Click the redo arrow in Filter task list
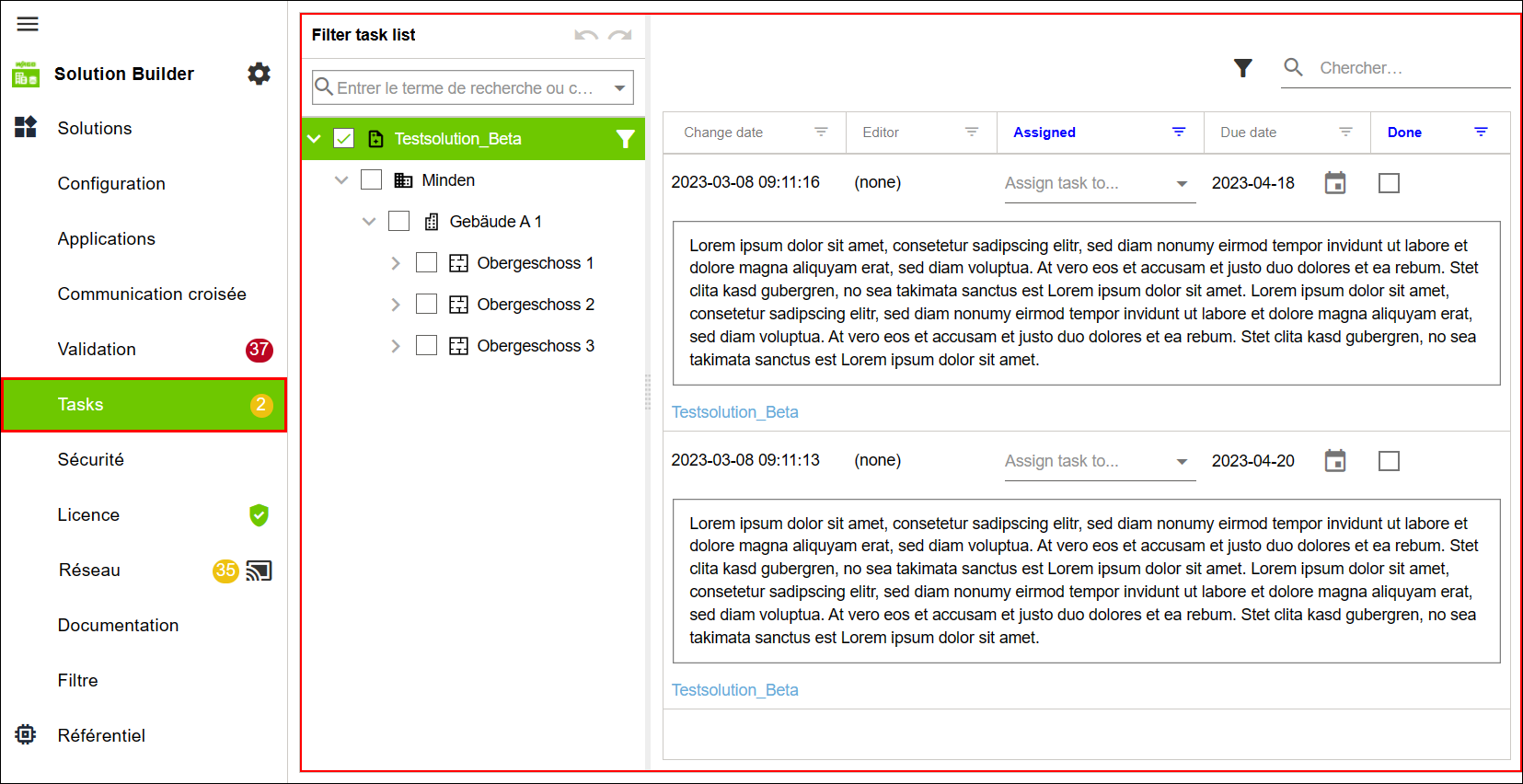This screenshot has width=1523, height=784. (x=620, y=35)
